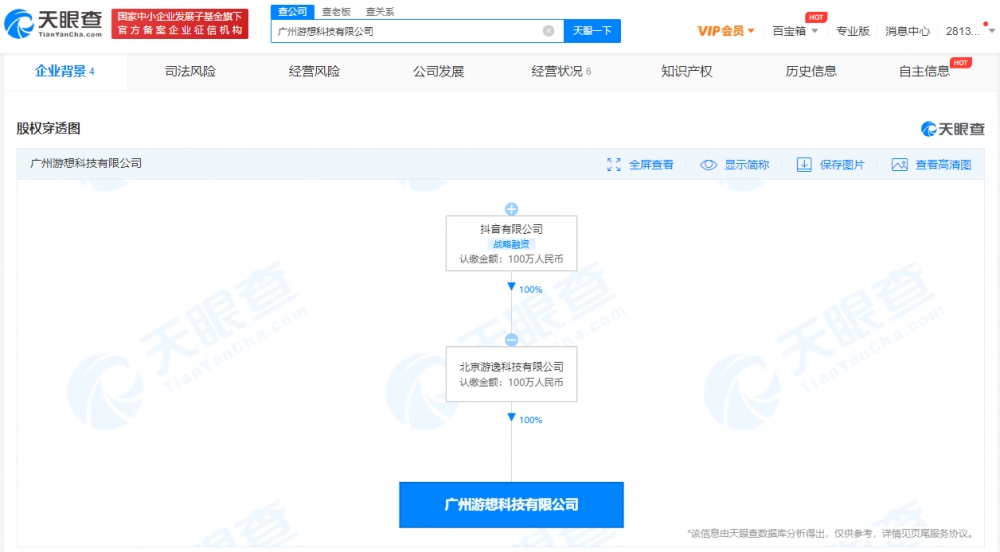Click the 股权穿透图 heading
1000x552 pixels.
tap(48, 128)
